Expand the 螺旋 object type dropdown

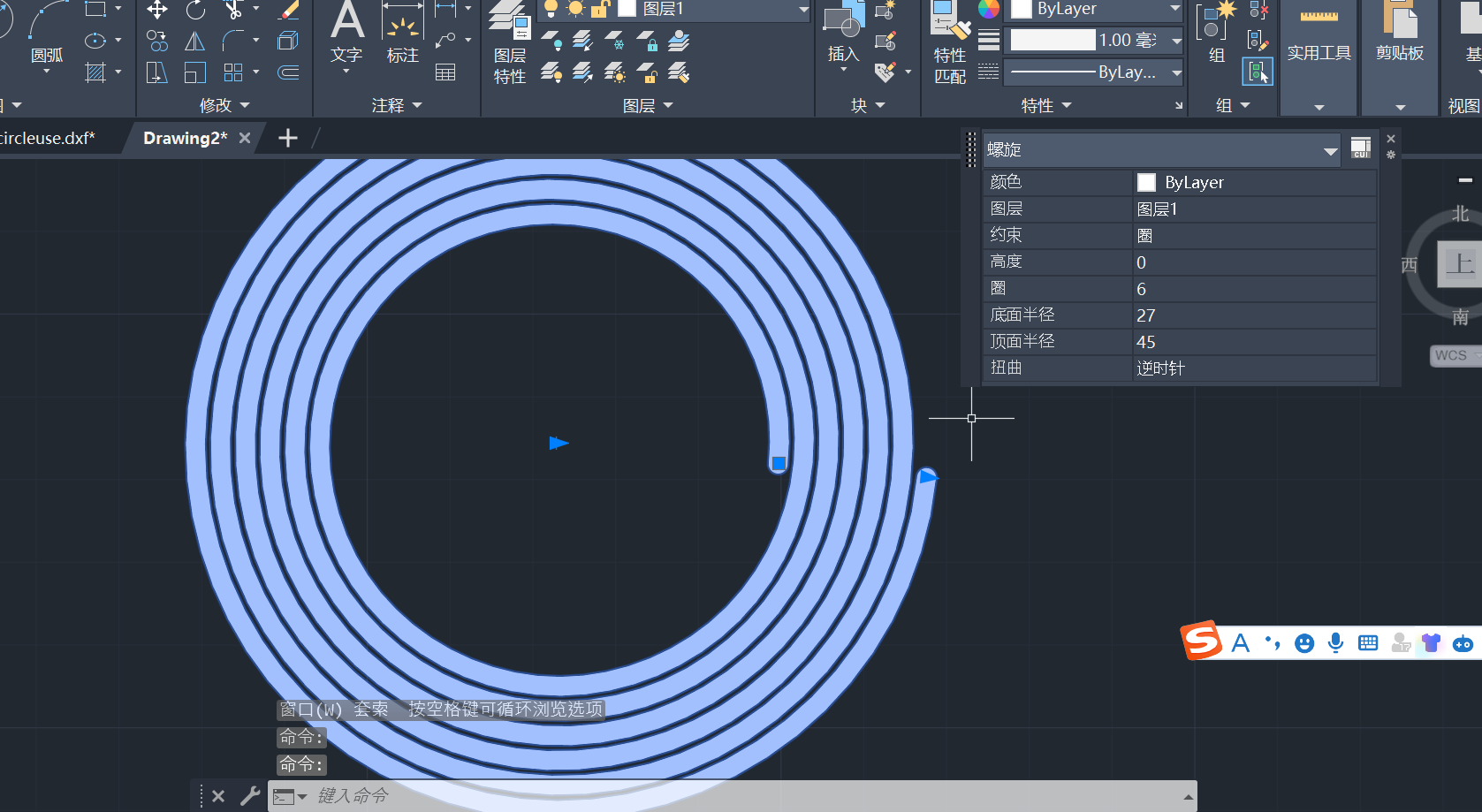[1330, 151]
